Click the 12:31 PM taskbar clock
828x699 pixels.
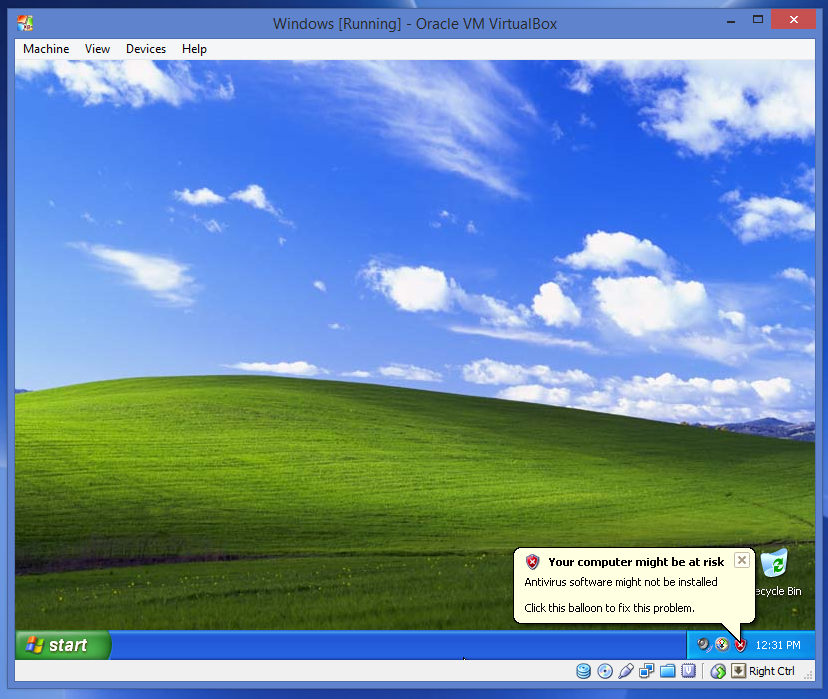click(778, 645)
